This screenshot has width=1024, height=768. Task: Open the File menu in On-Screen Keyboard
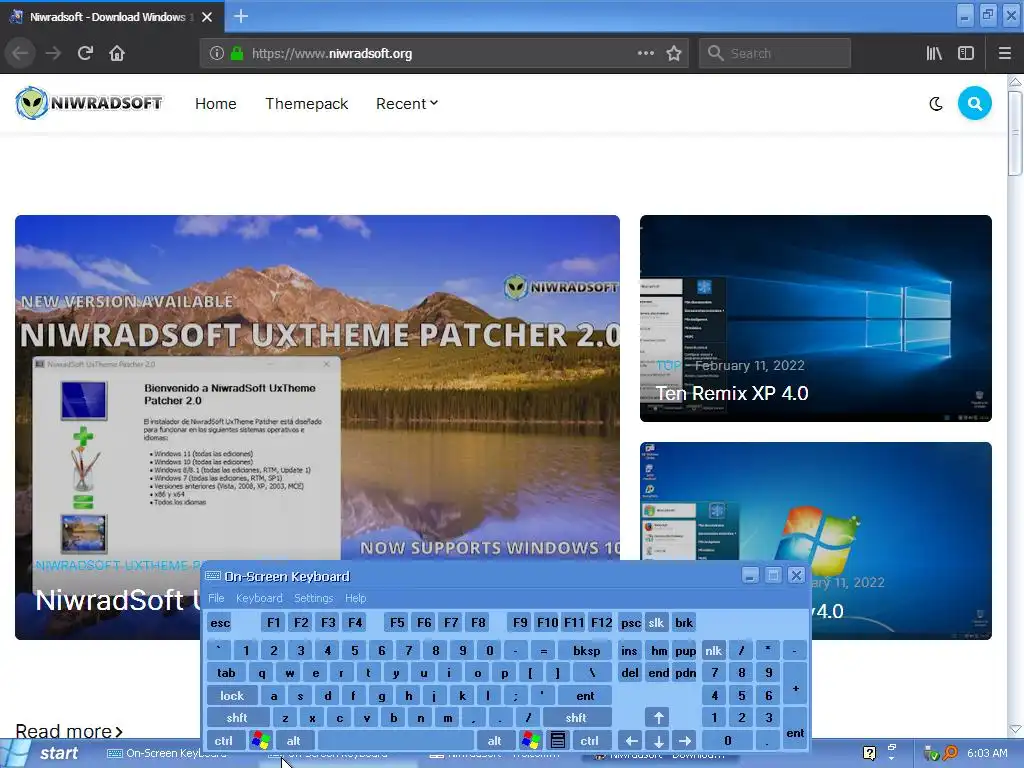(216, 598)
